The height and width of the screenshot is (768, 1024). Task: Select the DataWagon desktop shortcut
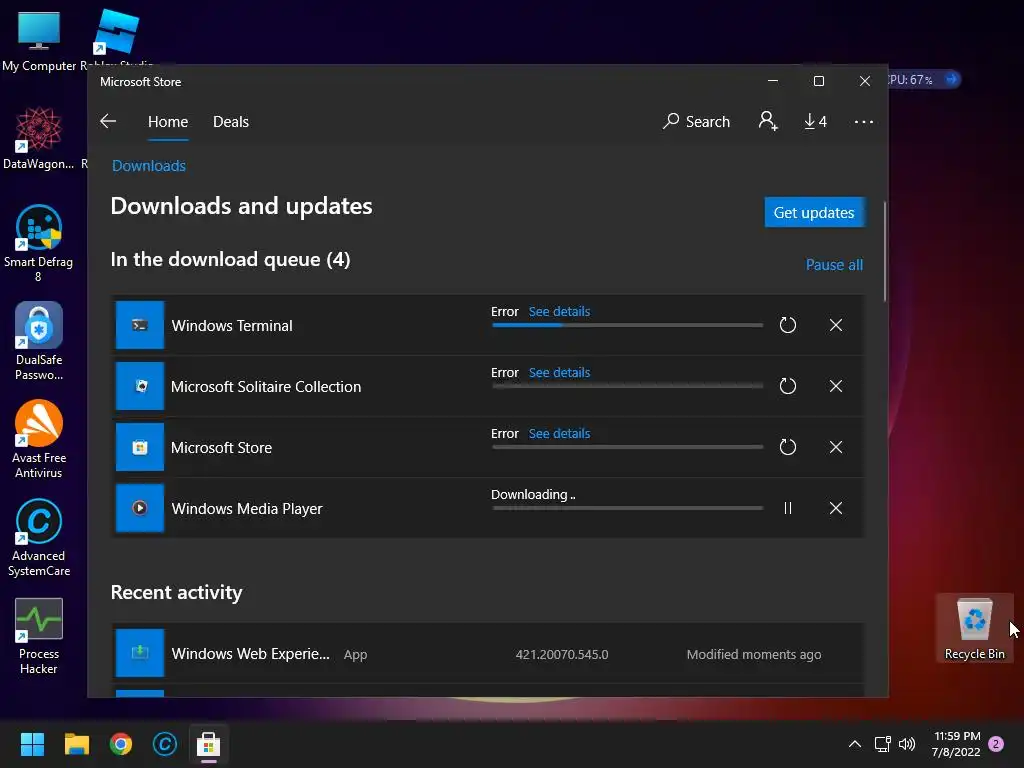click(x=39, y=138)
